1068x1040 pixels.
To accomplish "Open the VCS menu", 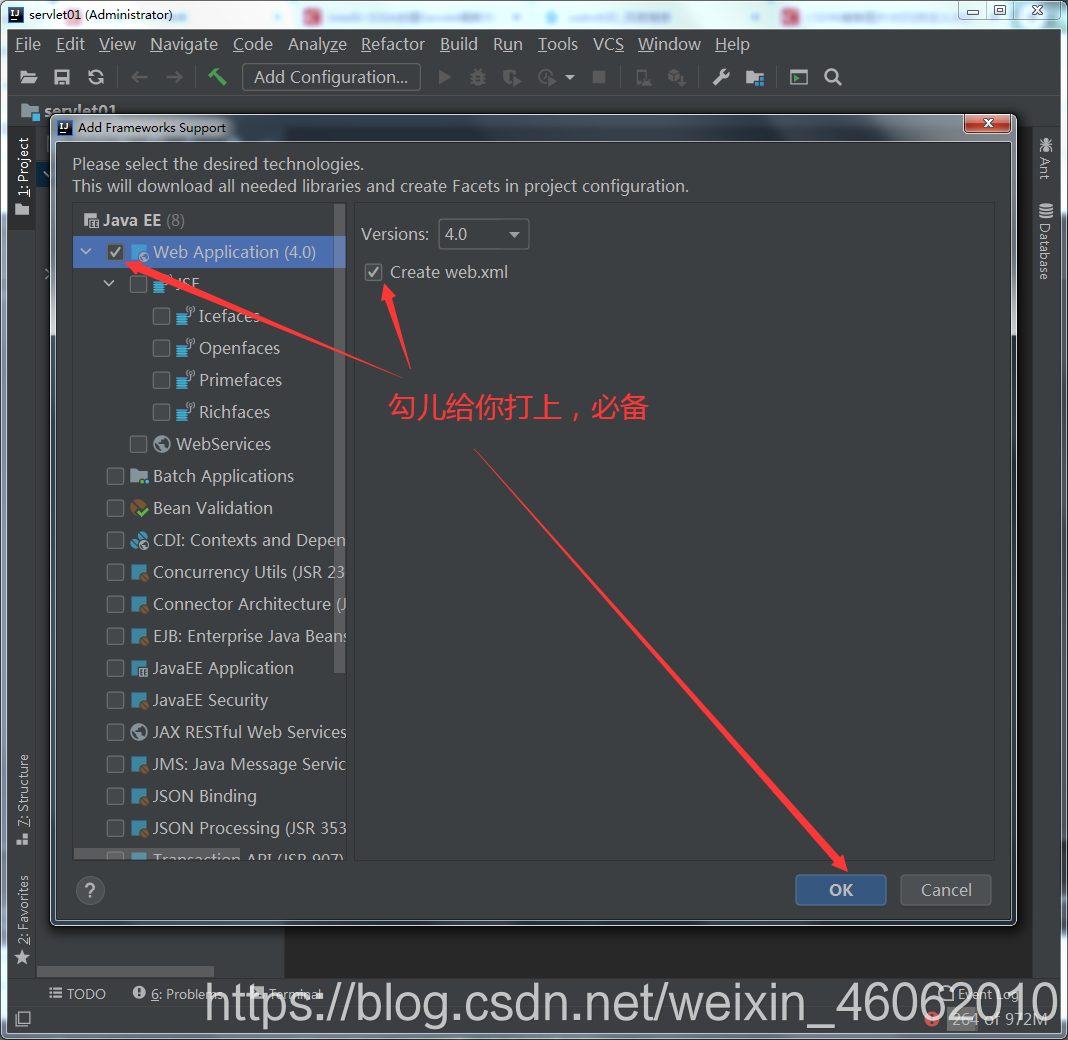I will coord(608,44).
